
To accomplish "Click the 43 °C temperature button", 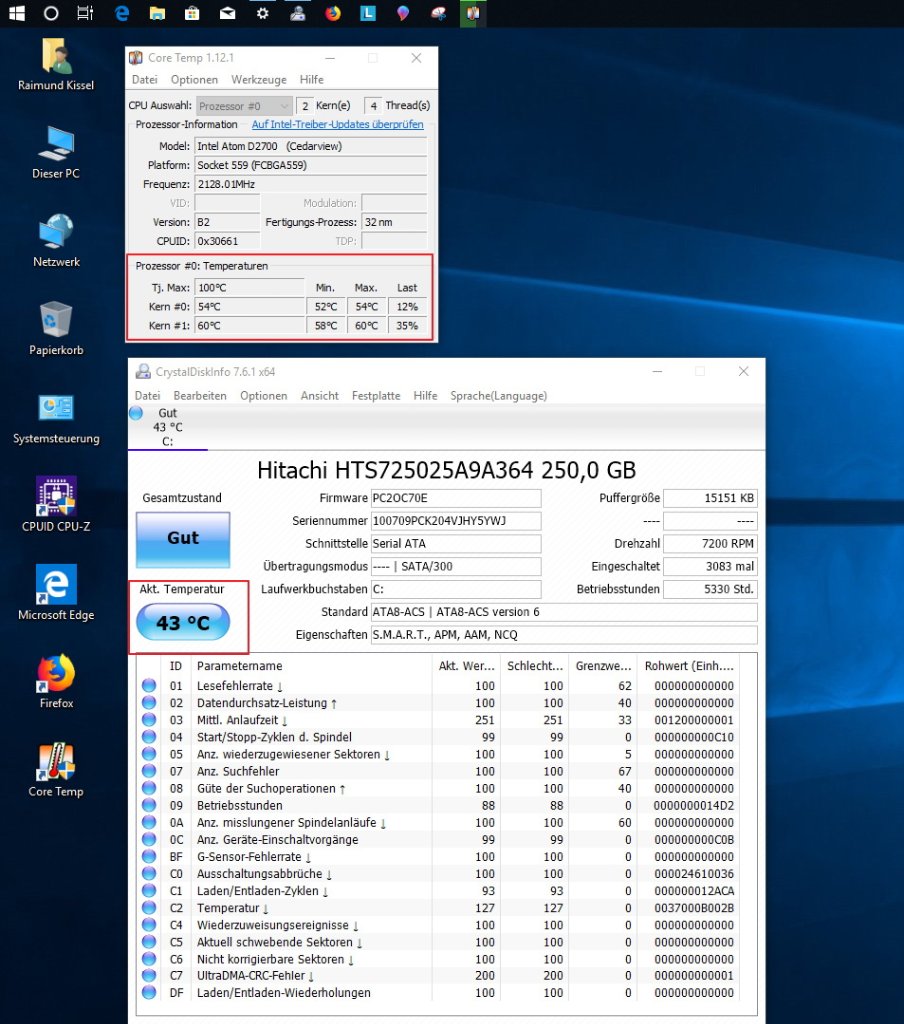I will 183,622.
